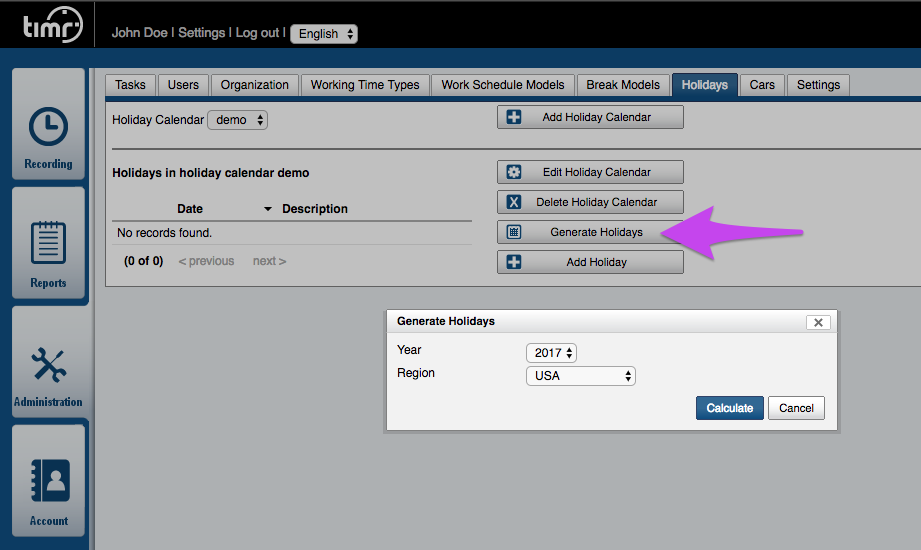
Task: Click the Add Holiday button
Action: pyautogui.click(x=590, y=262)
